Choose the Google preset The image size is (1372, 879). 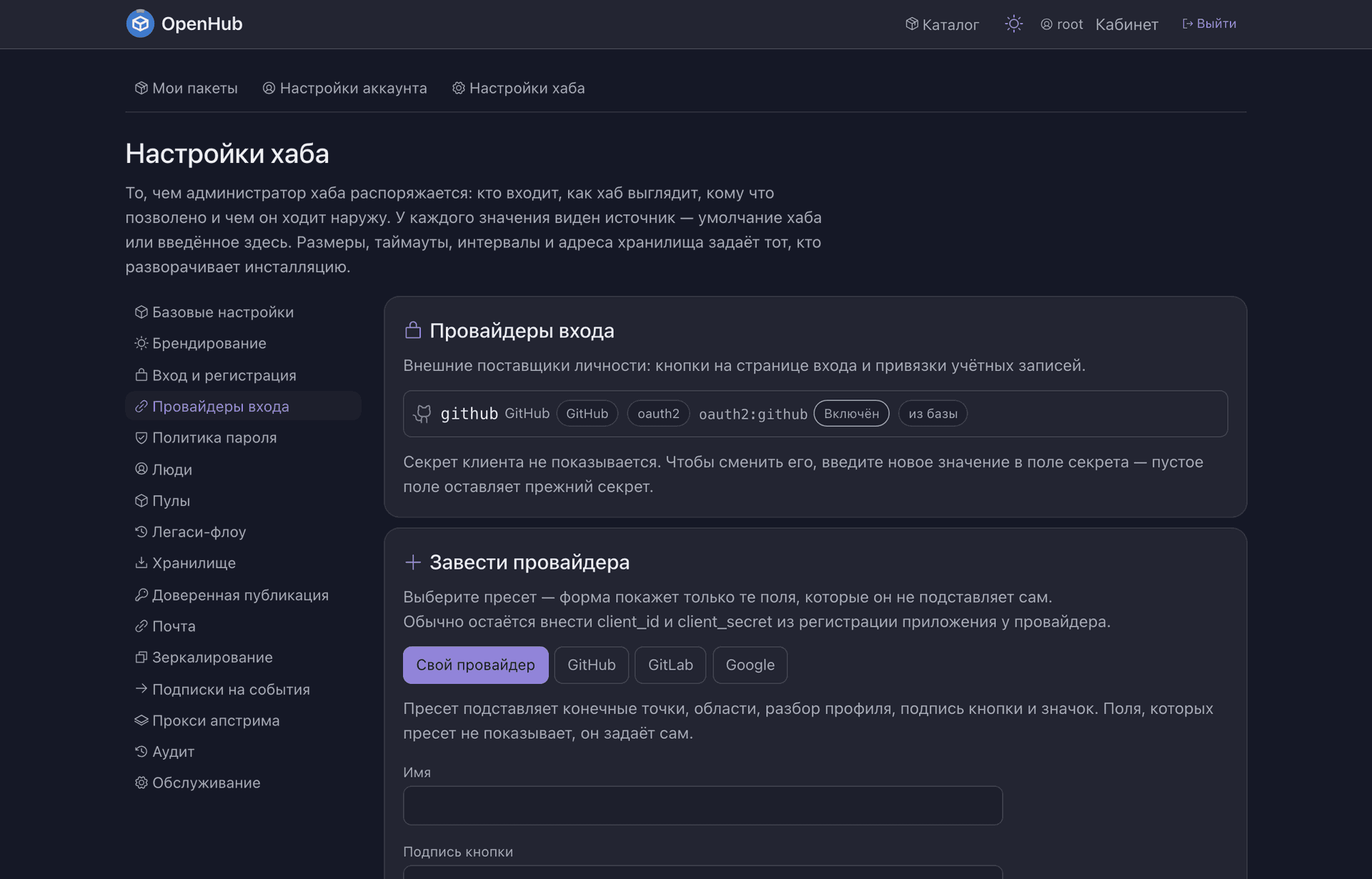tap(750, 665)
